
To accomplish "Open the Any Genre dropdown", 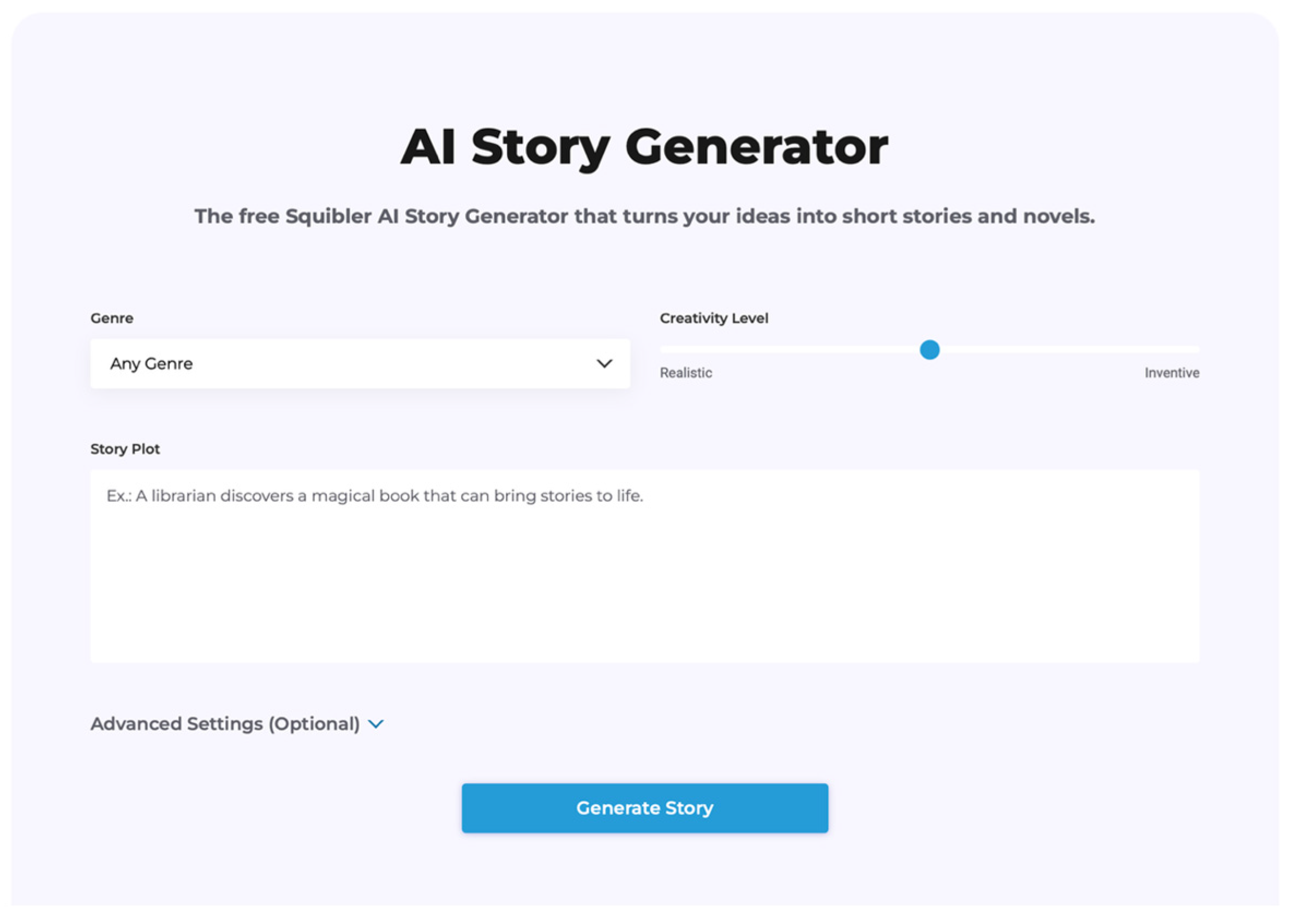I will coord(360,364).
